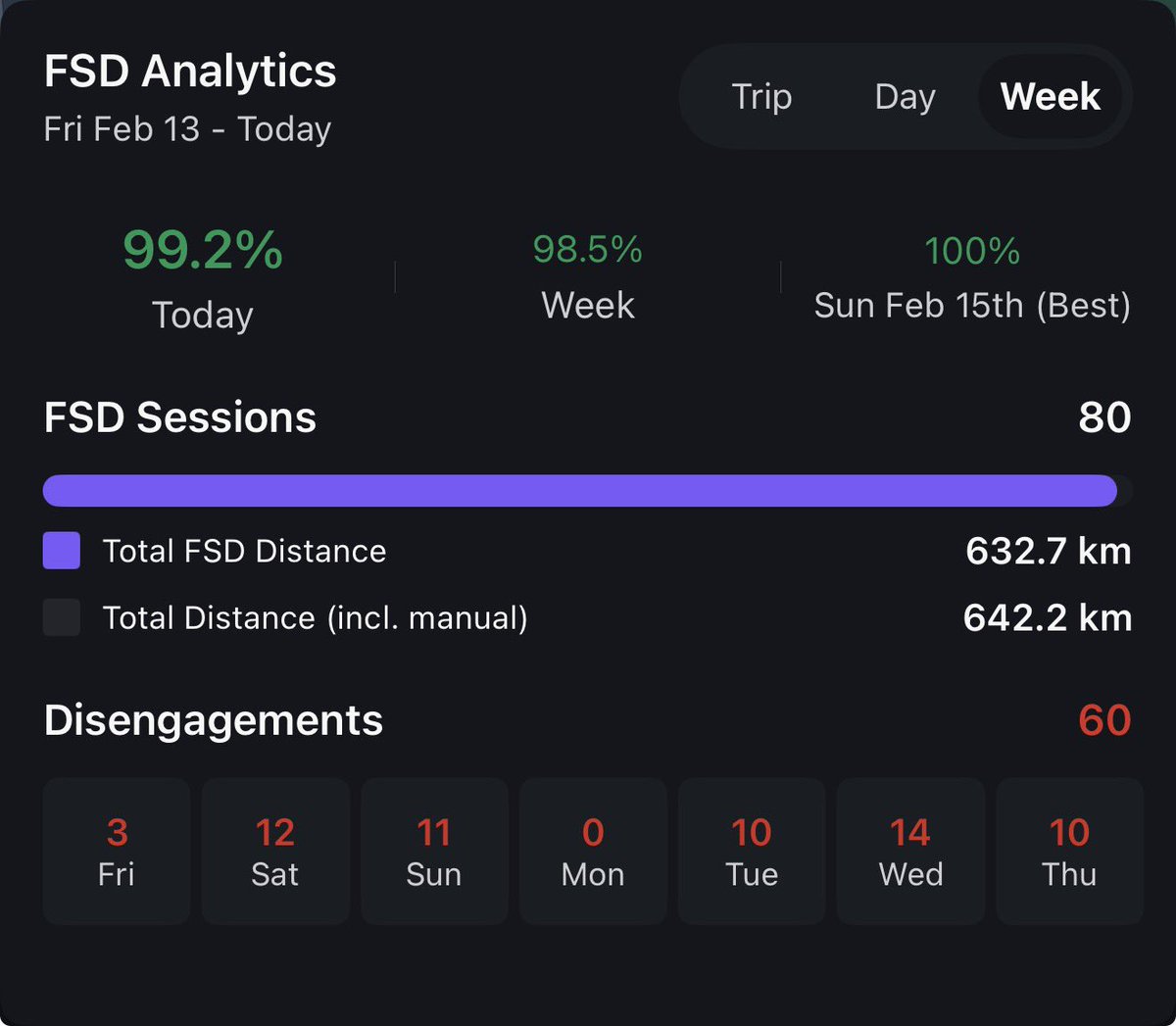Click the FSD Sessions count 80
Viewport: 1176px width, 1026px height.
[x=1104, y=417]
